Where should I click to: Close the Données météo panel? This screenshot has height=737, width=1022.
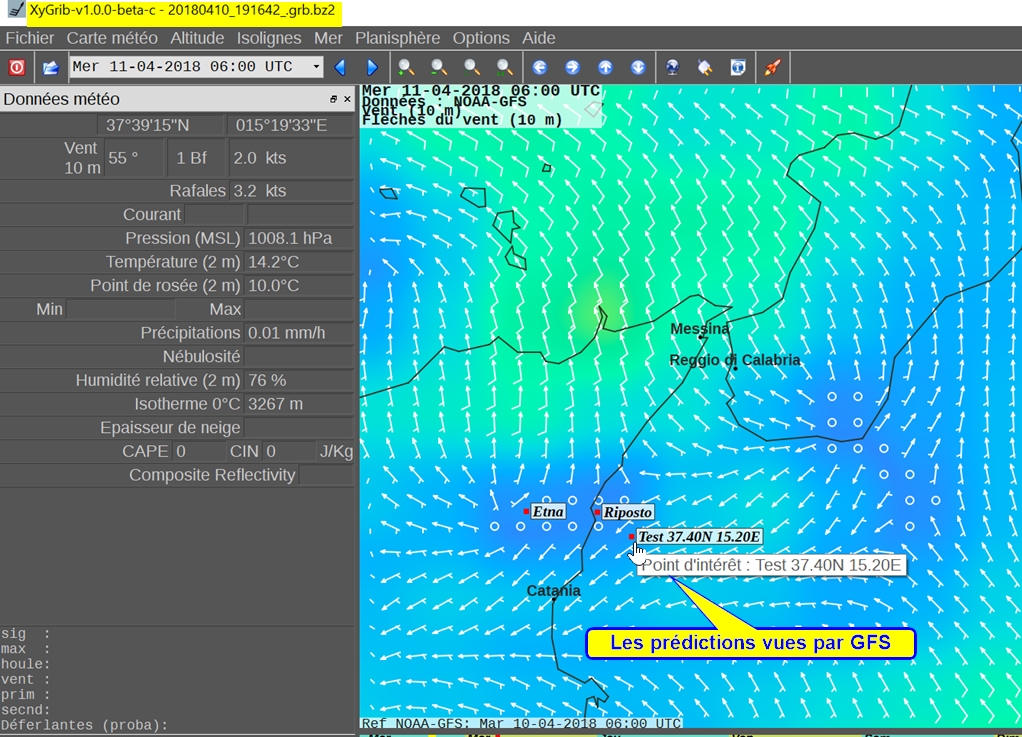(x=347, y=99)
